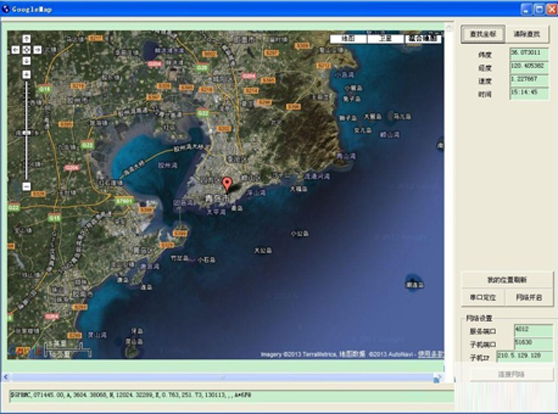The width and height of the screenshot is (558, 414).
Task: Click the 经度 label
Action: pos(485,68)
